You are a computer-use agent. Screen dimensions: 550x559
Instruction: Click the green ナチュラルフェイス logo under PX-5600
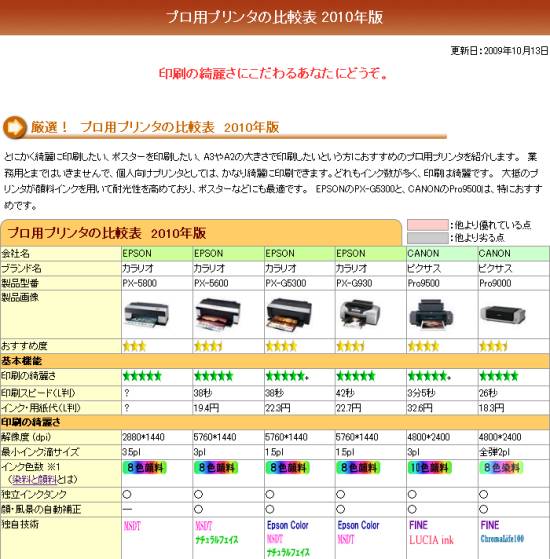[217, 540]
